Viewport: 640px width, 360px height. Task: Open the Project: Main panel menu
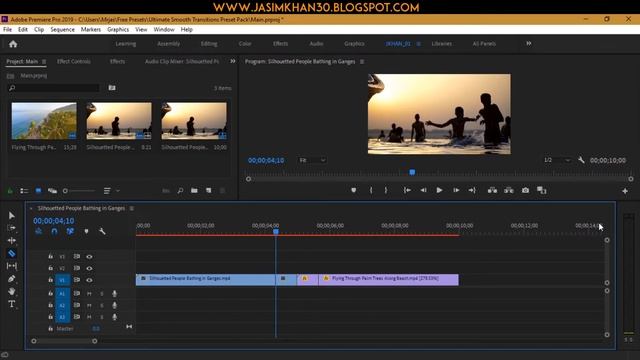[x=44, y=62]
